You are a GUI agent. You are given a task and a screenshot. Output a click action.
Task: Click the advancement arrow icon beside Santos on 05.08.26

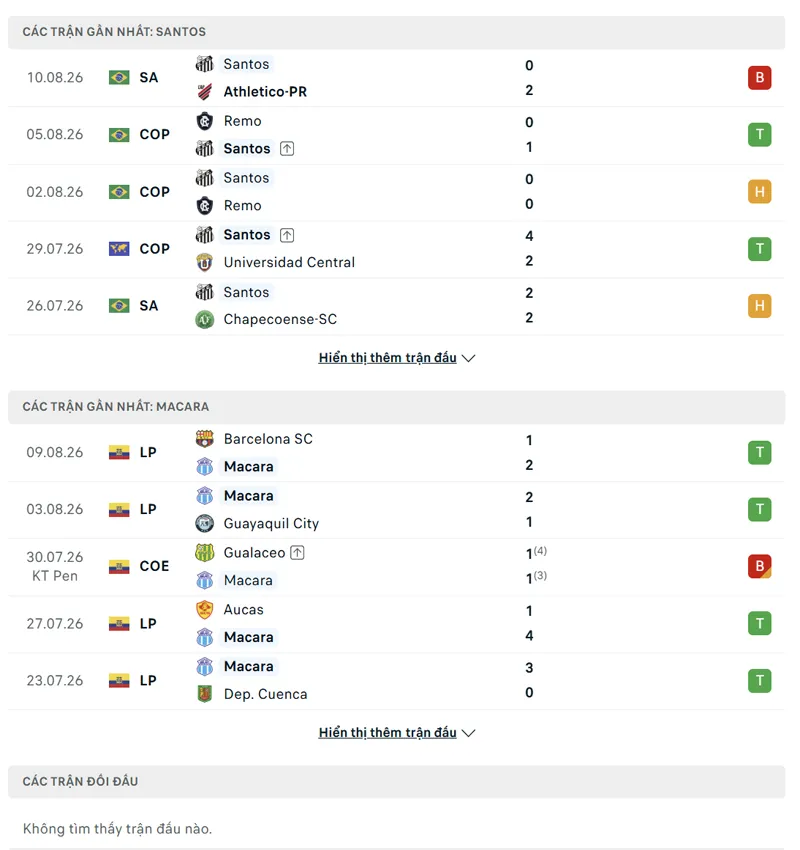coord(287,149)
